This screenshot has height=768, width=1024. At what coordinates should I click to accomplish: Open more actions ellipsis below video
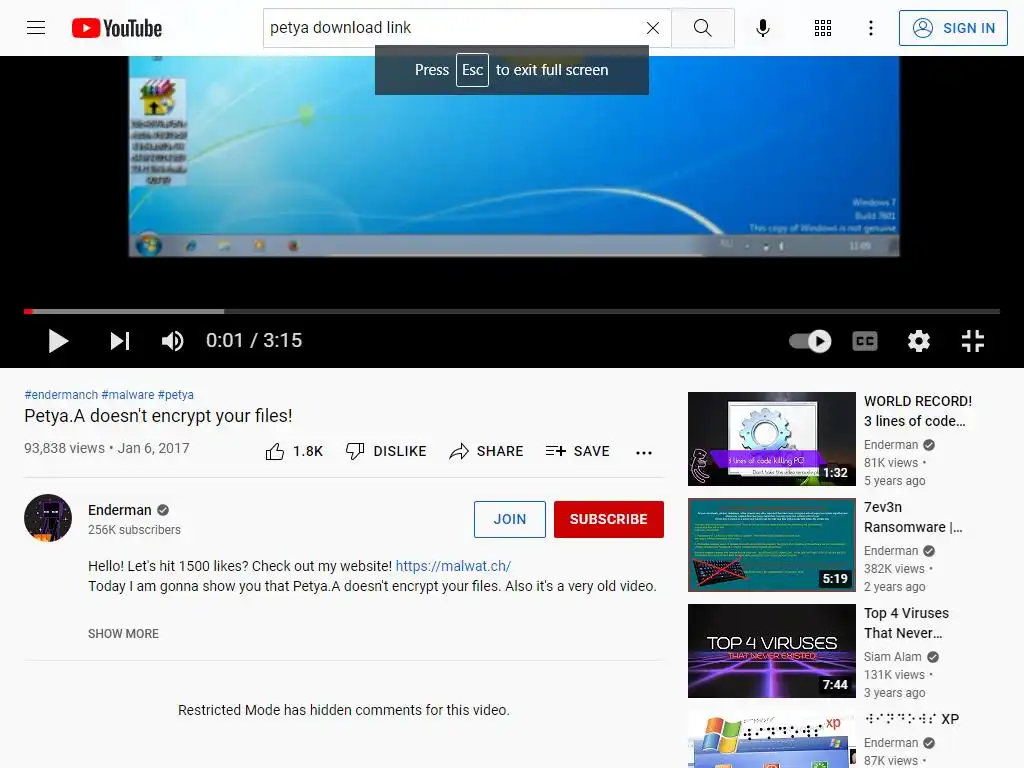[644, 452]
